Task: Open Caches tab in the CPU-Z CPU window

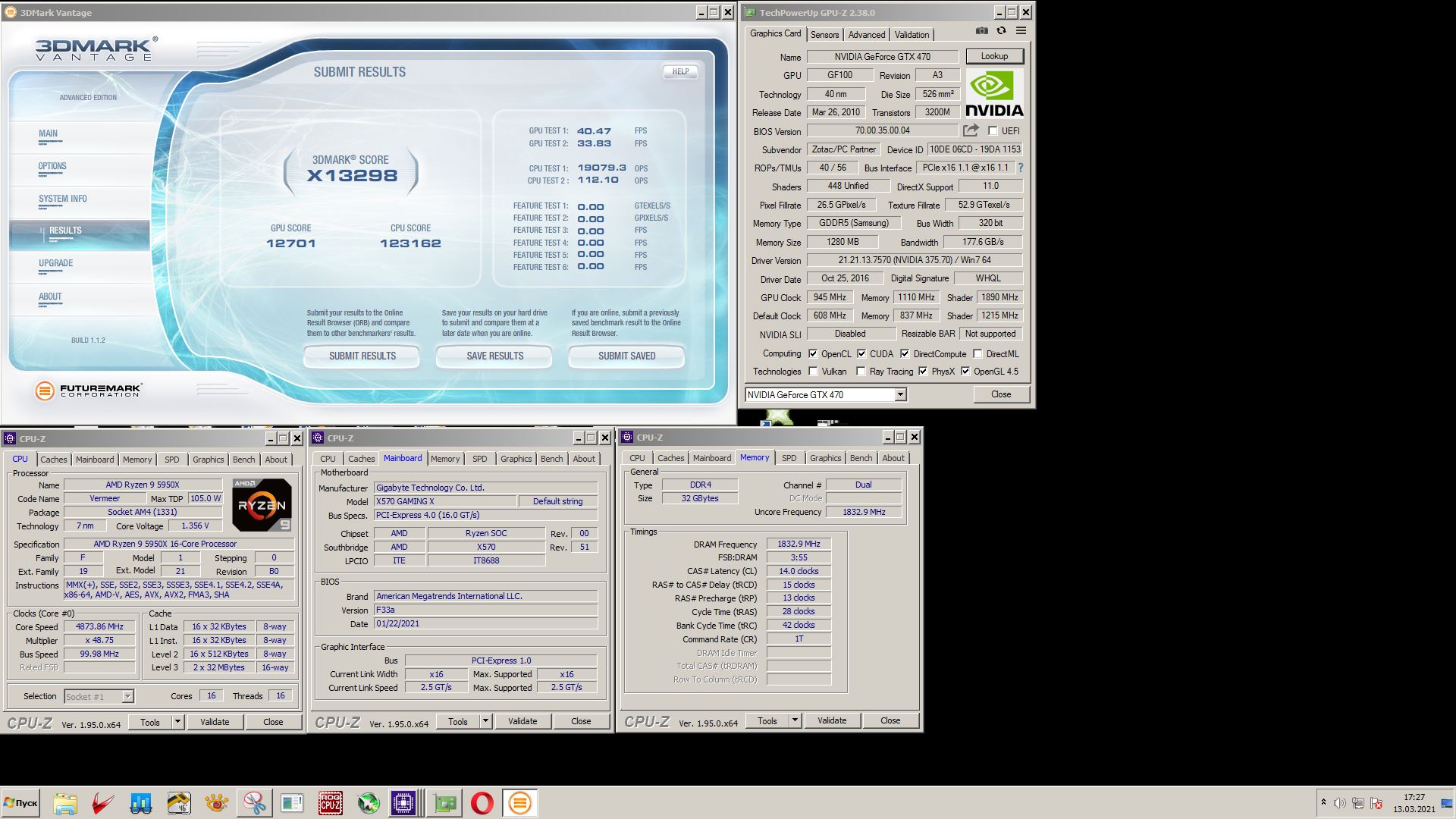Action: [x=54, y=460]
